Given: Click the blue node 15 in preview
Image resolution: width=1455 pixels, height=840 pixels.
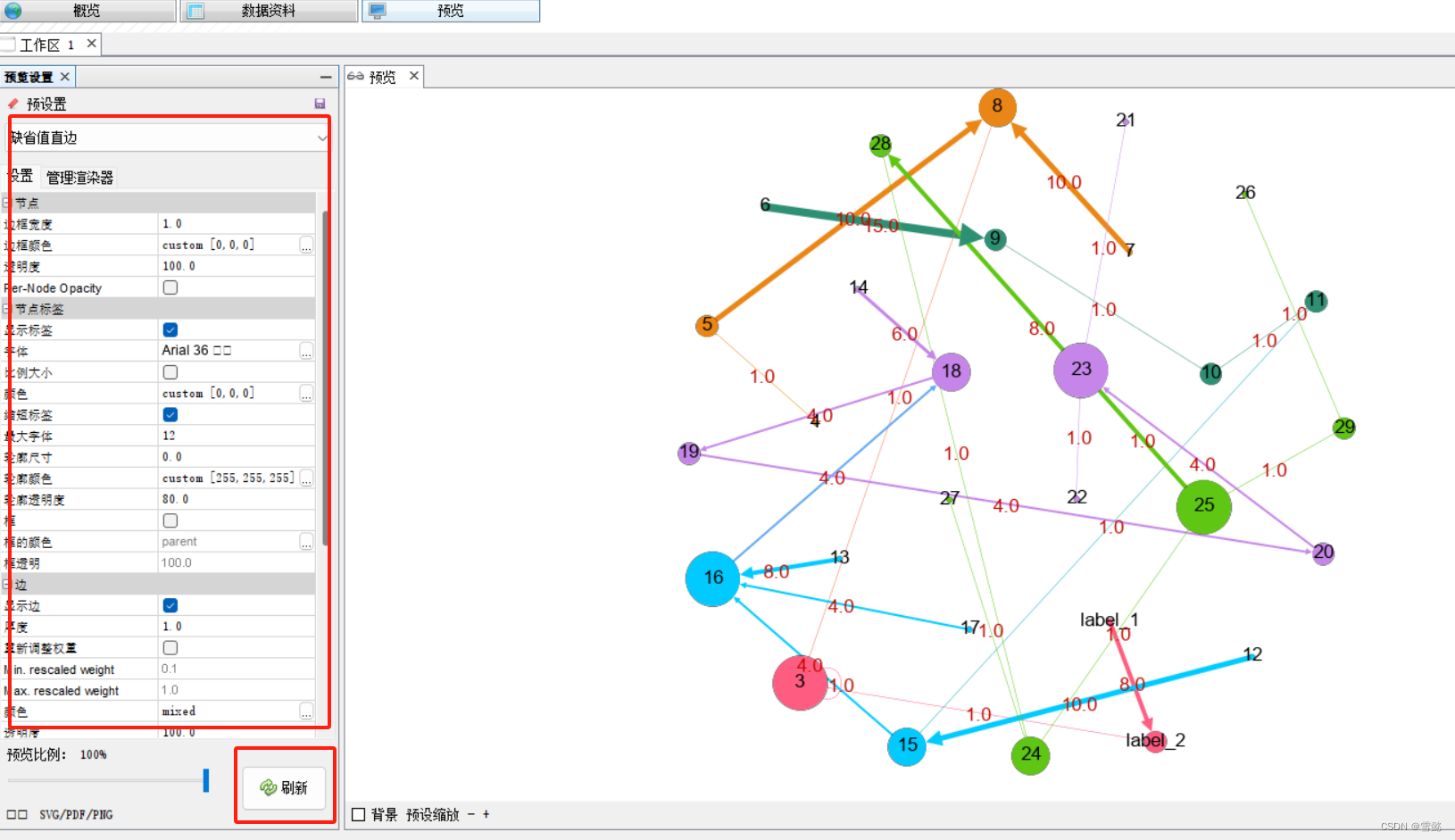Looking at the screenshot, I should [x=907, y=745].
